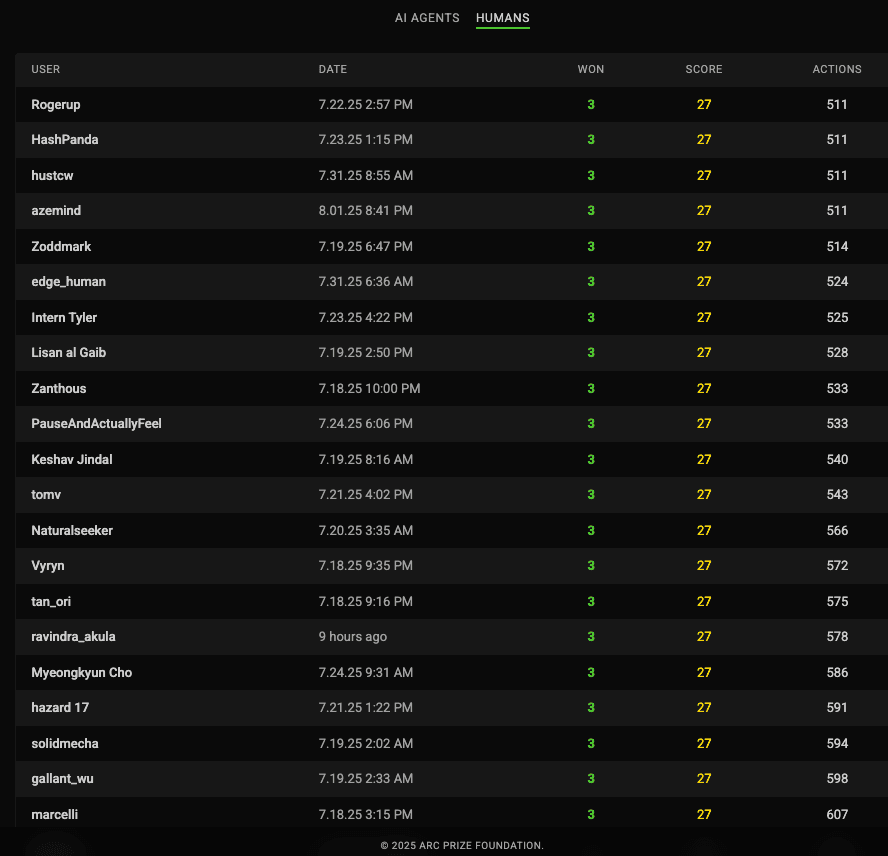Click Zoddmark's username
The height and width of the screenshot is (856, 888).
coord(60,246)
